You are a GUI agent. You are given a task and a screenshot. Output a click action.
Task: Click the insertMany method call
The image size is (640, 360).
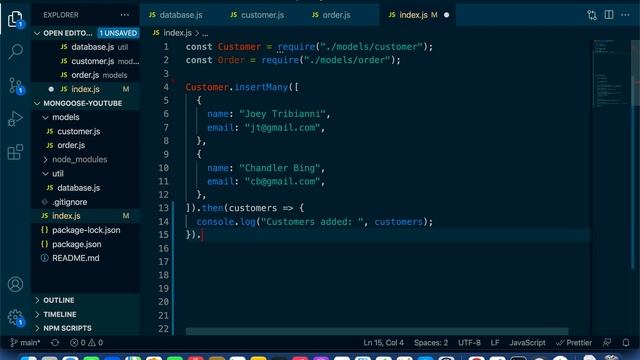tap(261, 87)
